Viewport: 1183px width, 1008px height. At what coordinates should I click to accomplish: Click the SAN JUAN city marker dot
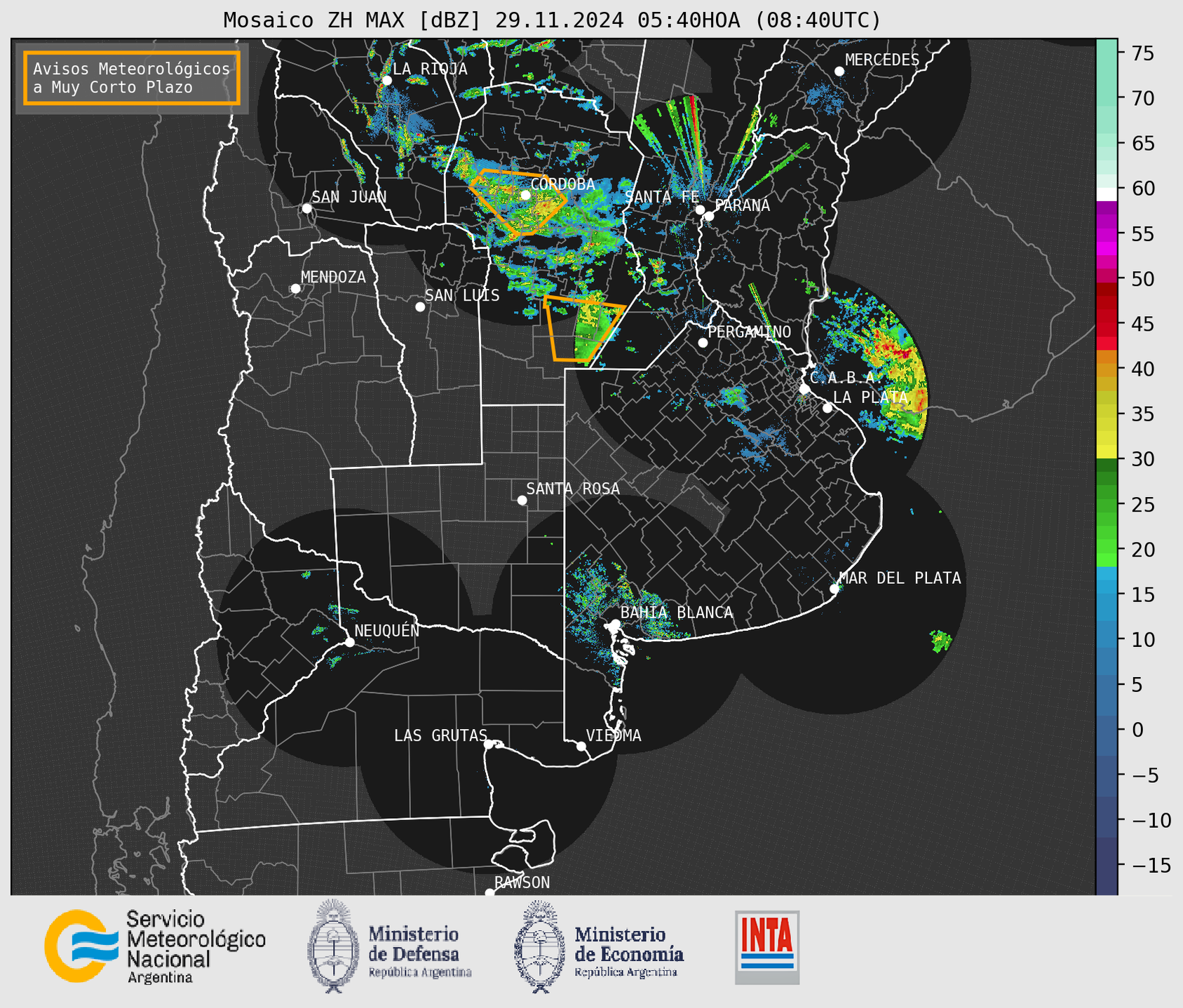point(306,208)
